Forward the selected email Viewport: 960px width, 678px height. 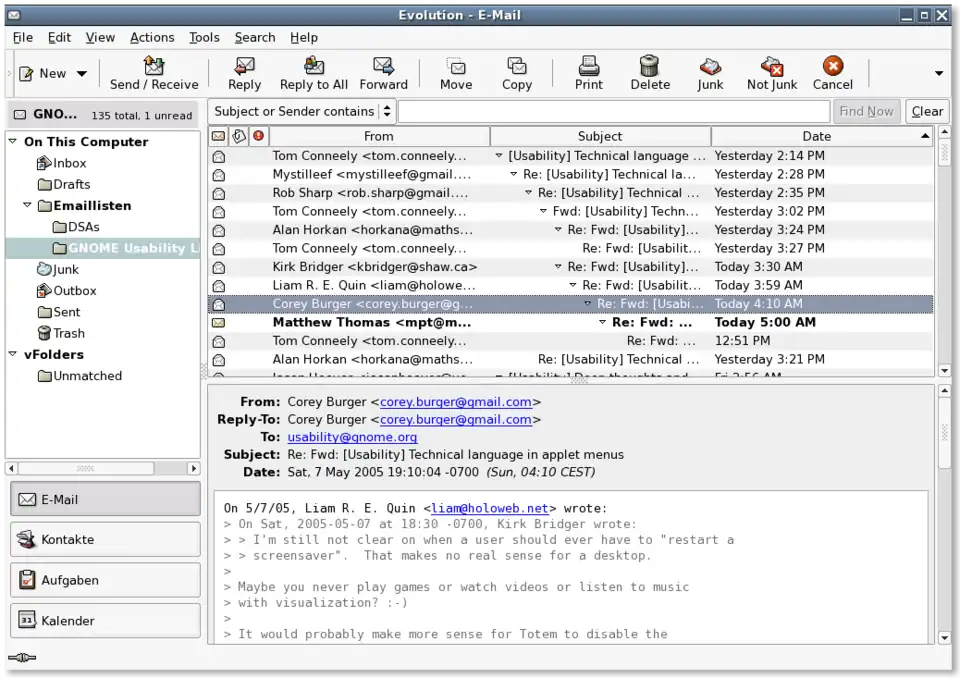383,67
